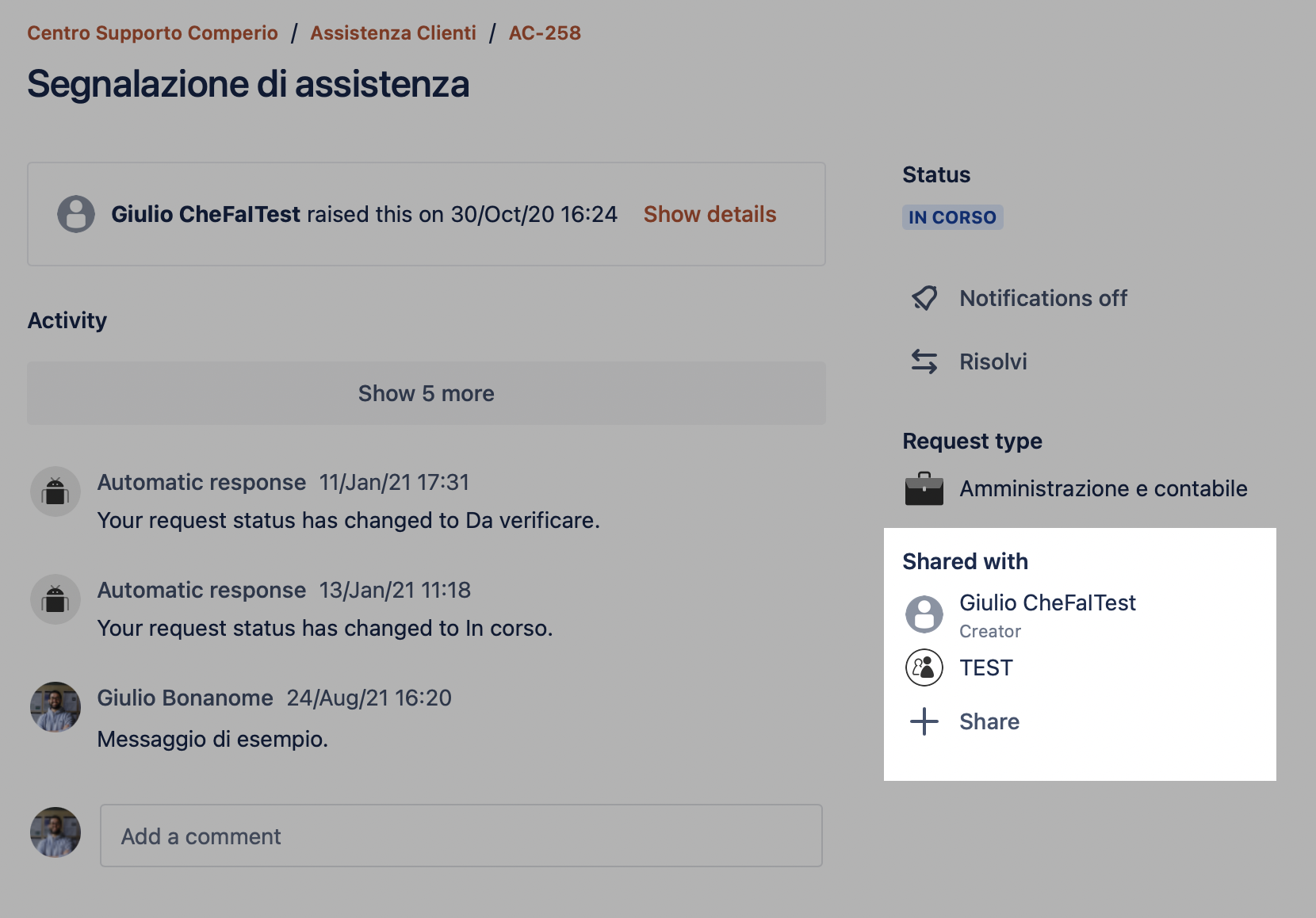Image resolution: width=1316 pixels, height=918 pixels.
Task: Click Giulio Bonanome's comment profile photo
Action: [55, 707]
